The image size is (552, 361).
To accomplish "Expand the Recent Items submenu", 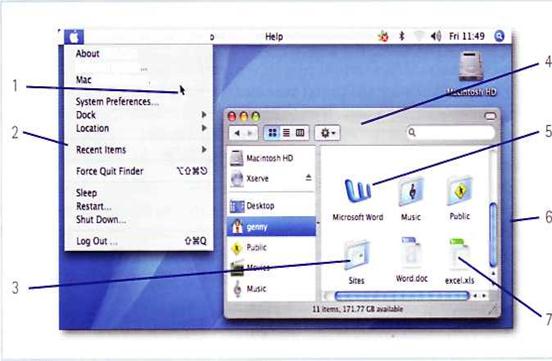I will pos(139,150).
